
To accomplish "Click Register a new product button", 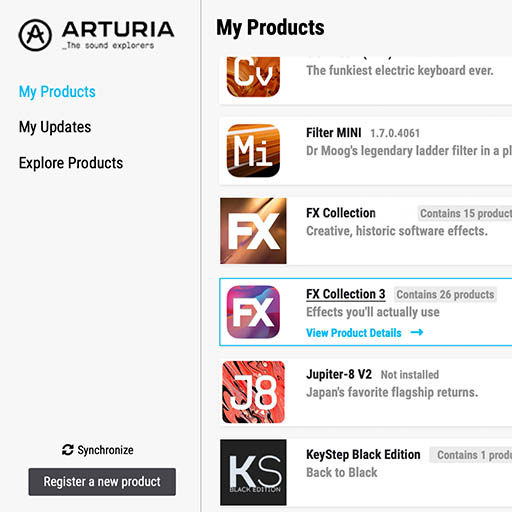I will pos(102,482).
